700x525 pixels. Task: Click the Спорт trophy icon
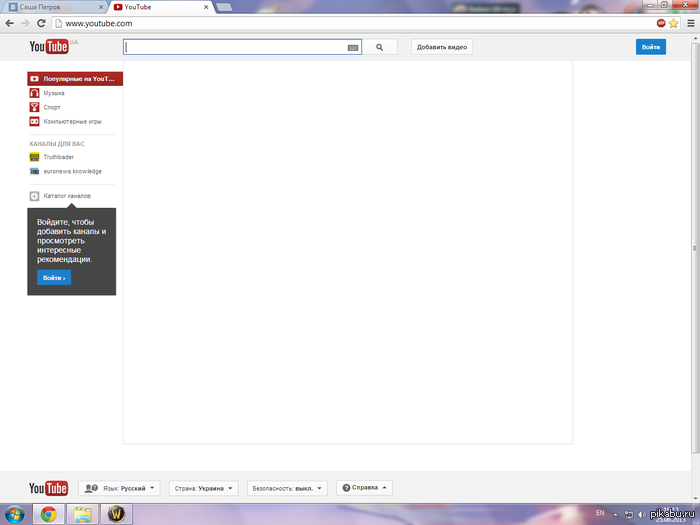pos(34,107)
